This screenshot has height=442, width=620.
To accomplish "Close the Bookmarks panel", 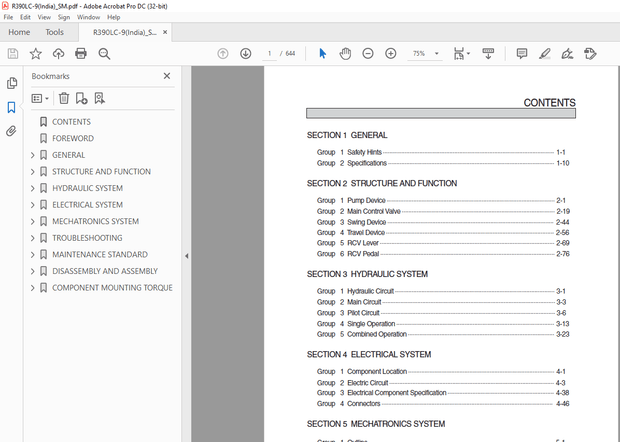I will (167, 76).
